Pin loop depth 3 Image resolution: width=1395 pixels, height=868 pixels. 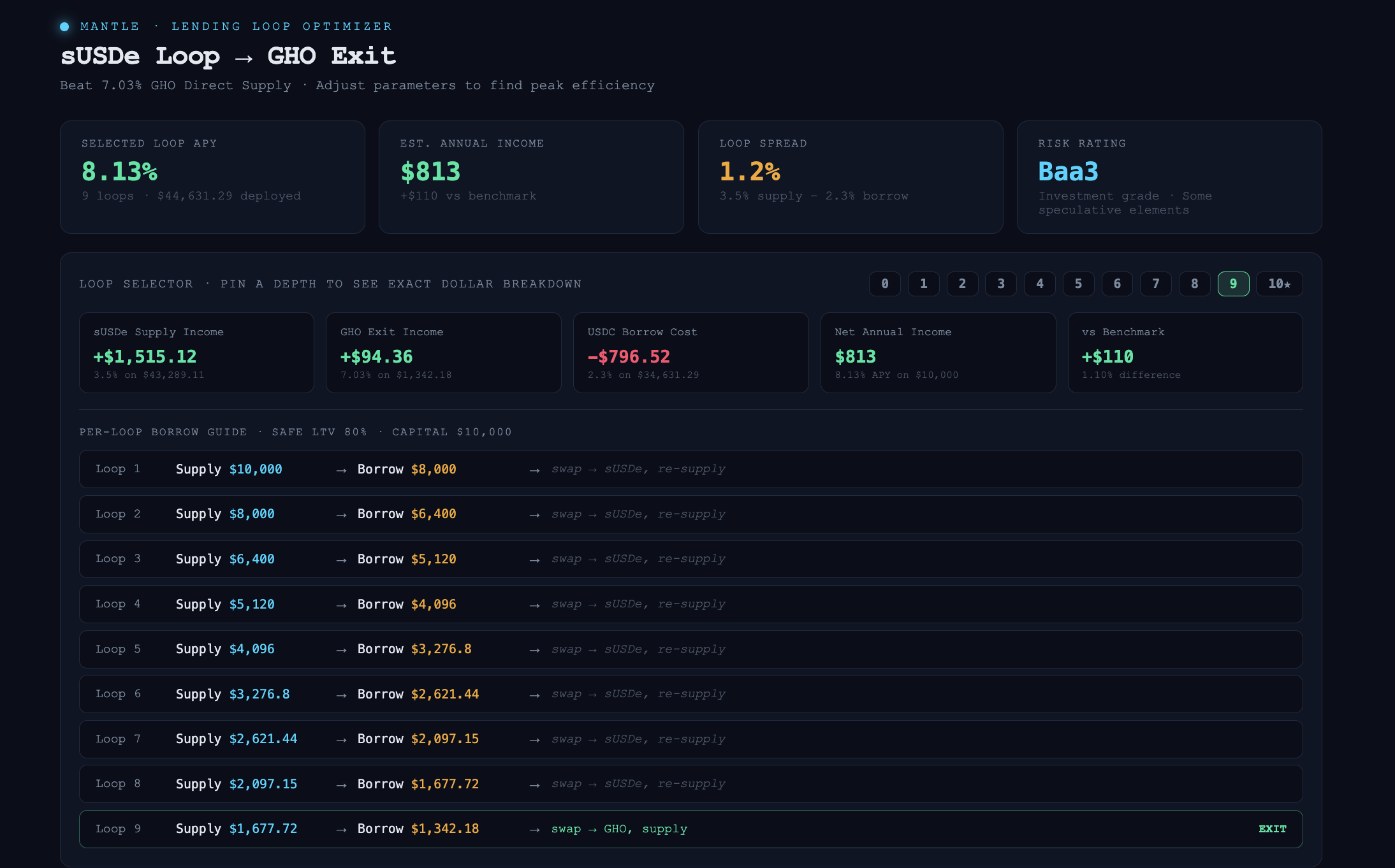[1001, 284]
